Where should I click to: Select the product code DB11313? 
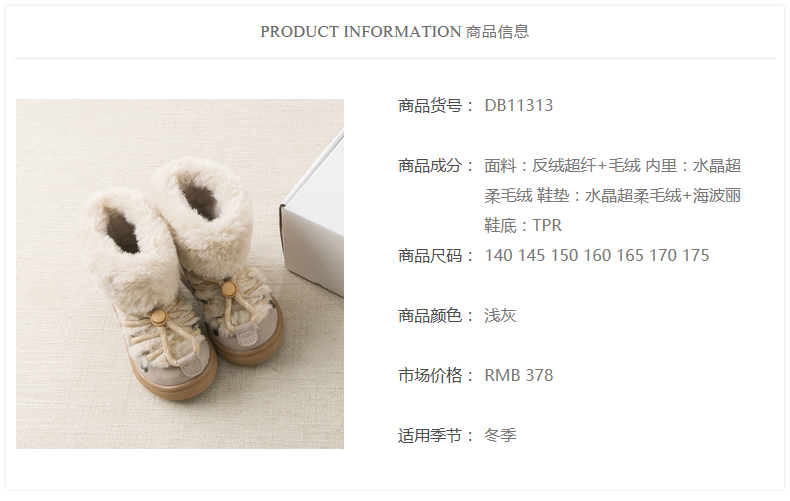(x=518, y=105)
